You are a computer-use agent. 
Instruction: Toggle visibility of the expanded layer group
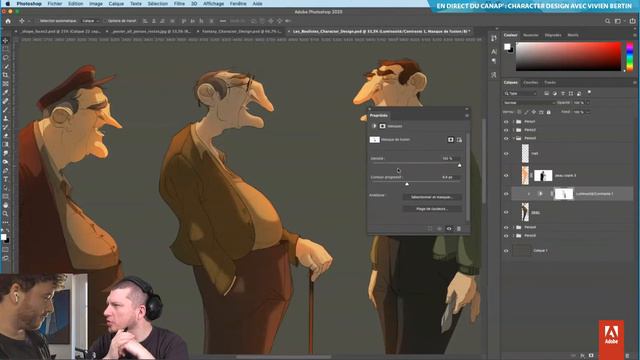506,138
